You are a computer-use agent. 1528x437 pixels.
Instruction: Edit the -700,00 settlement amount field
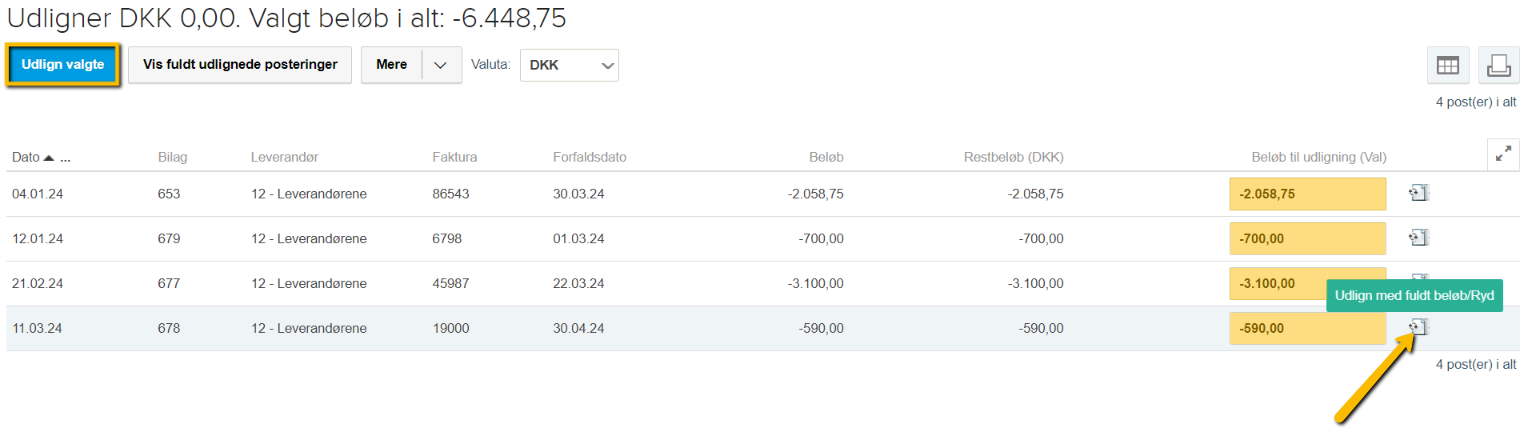pyautogui.click(x=1307, y=239)
